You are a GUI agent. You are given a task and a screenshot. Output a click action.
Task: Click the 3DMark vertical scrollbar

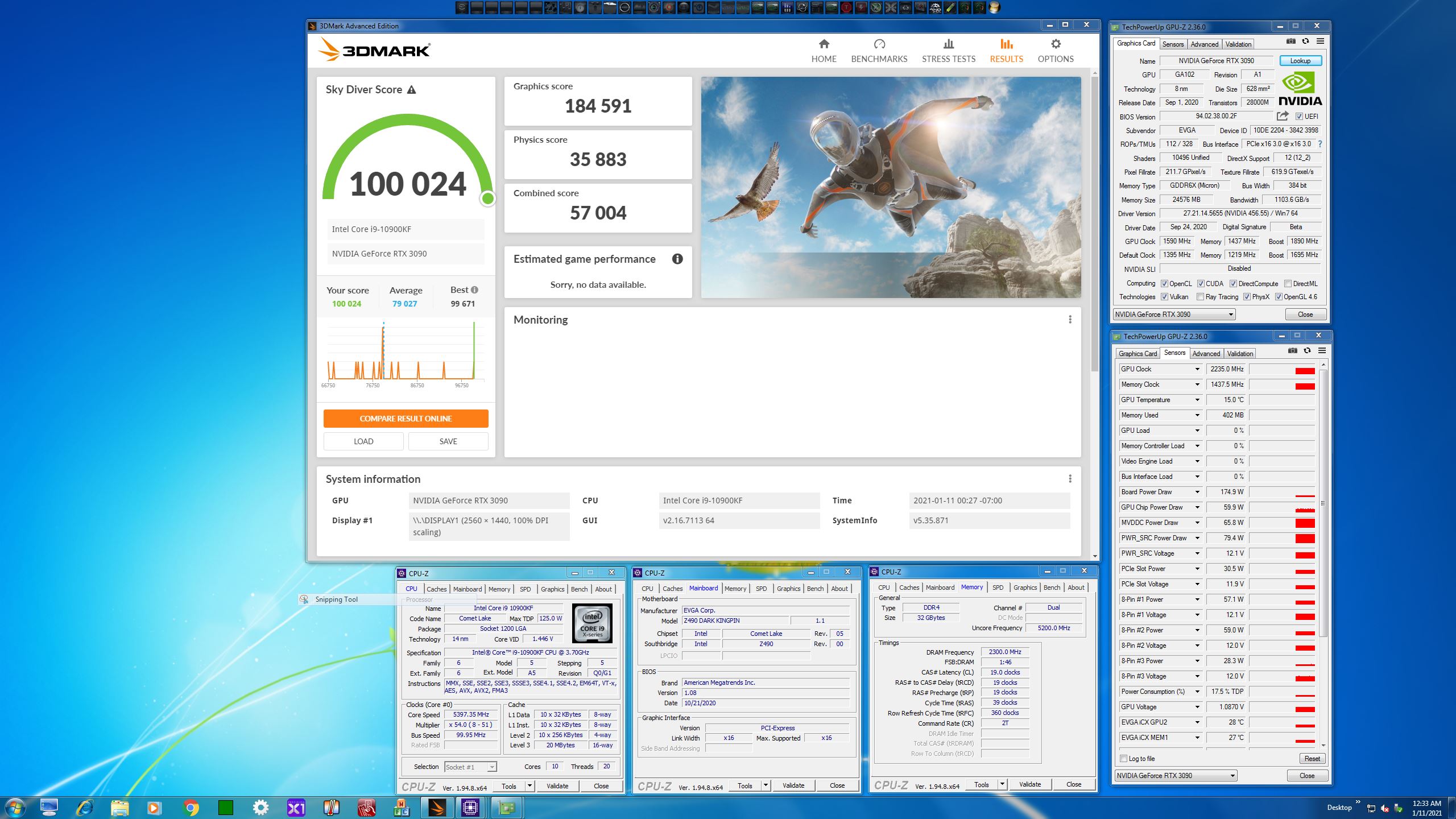pos(1095,227)
